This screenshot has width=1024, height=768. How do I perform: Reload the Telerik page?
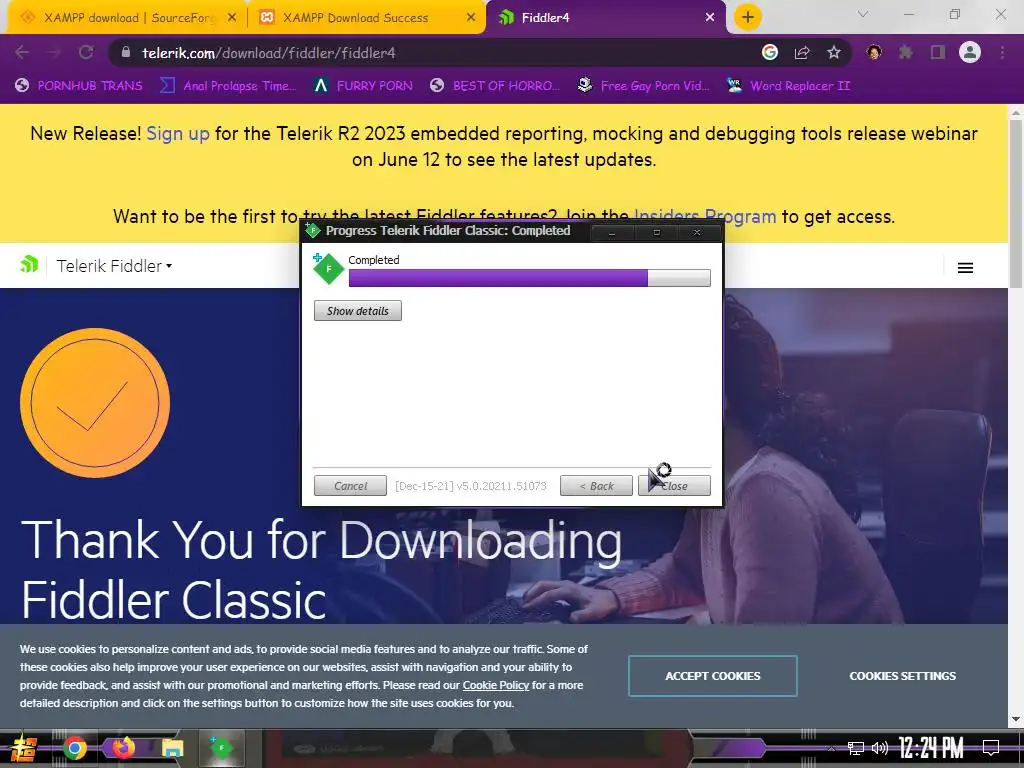[86, 52]
